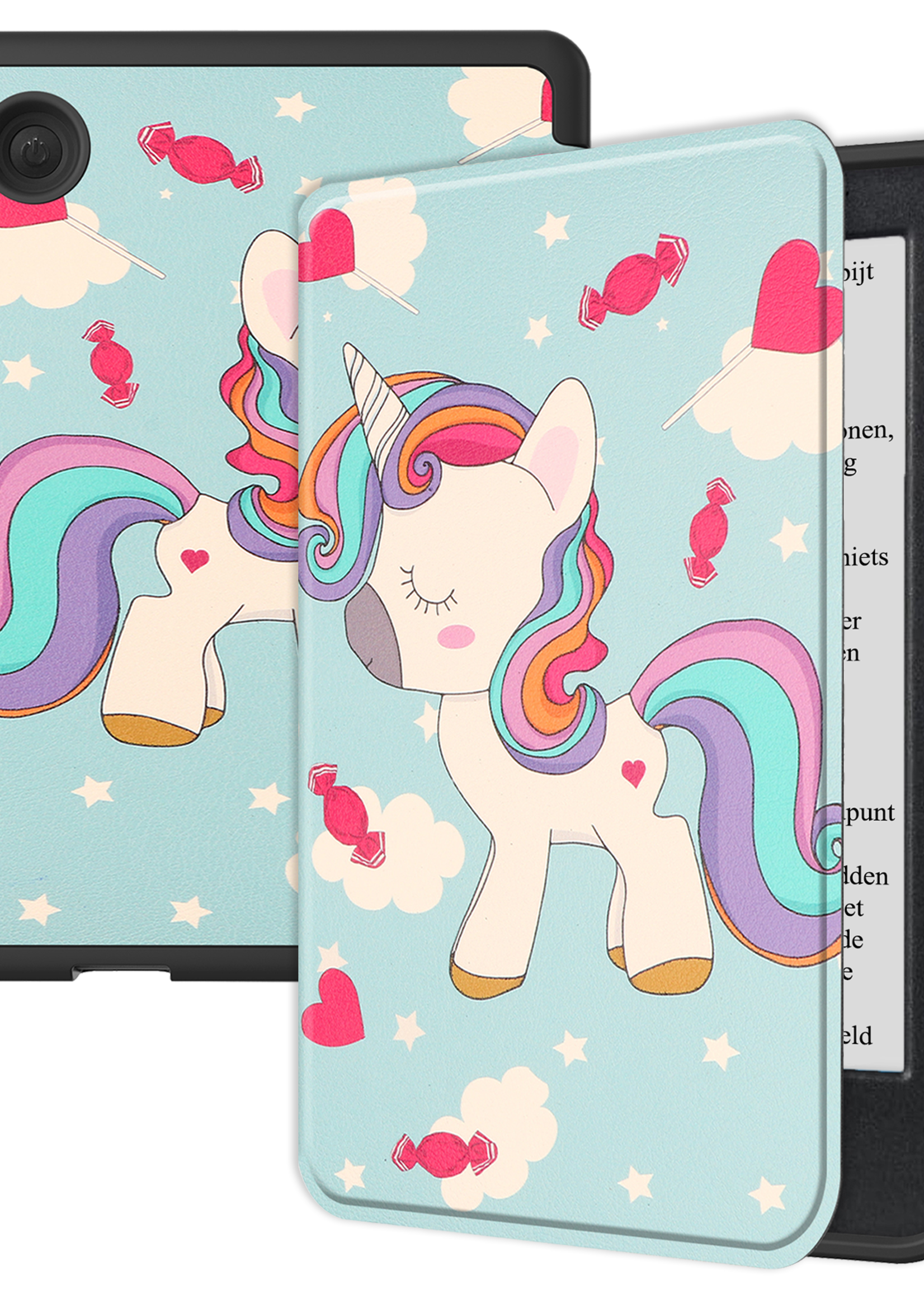Screen dimensions: 924x1294
Task: Click the large candy near the power button
Action: click(x=200, y=157)
